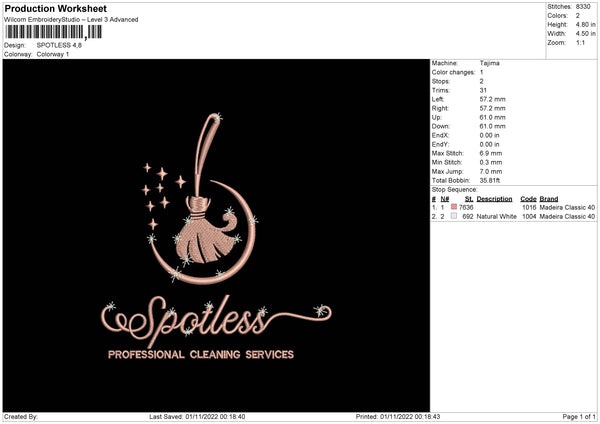Click the 'EndX:' label
This screenshot has width=600, height=424.
[x=440, y=135]
